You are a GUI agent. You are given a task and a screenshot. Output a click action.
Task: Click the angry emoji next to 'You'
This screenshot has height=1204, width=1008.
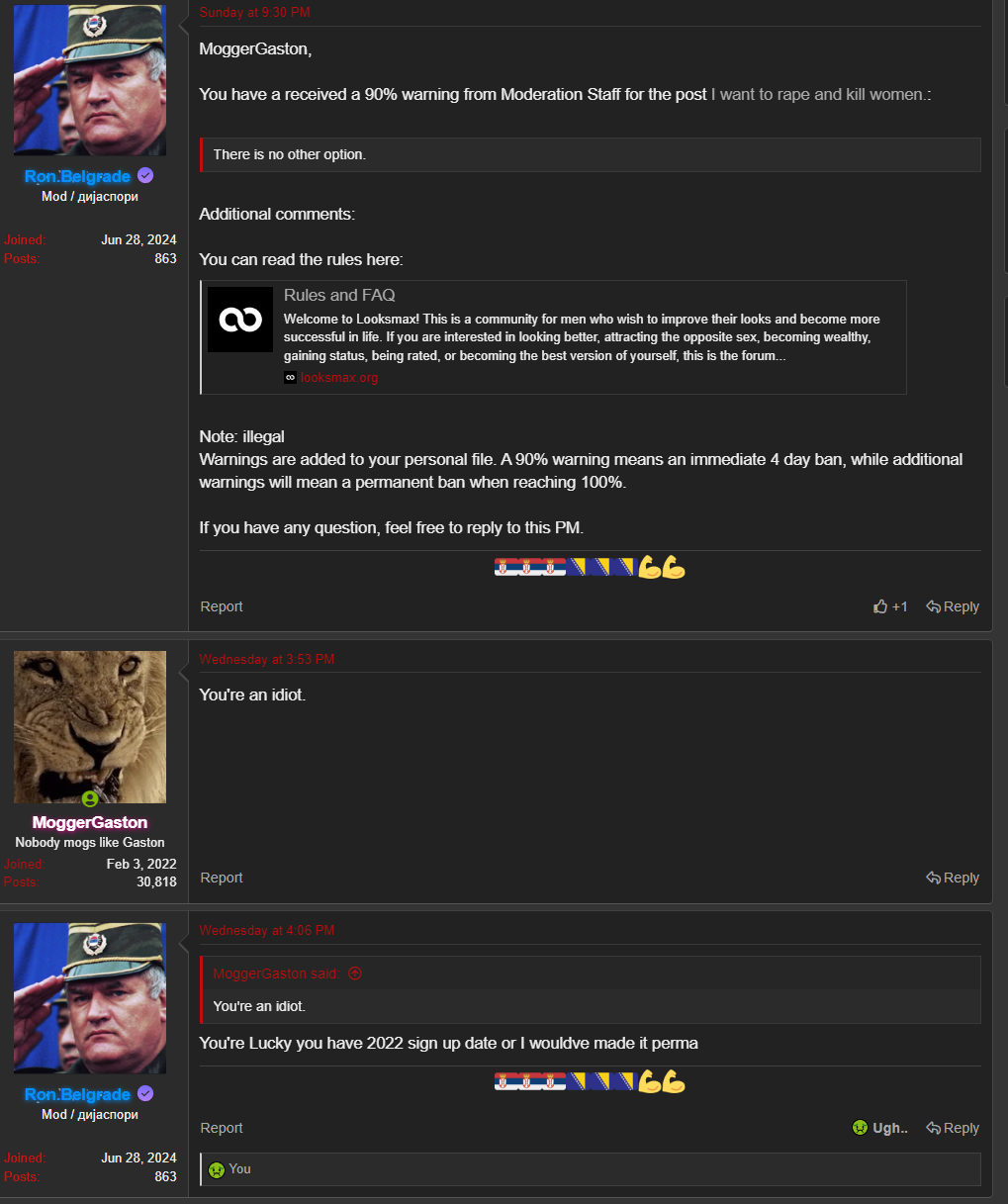pyautogui.click(x=217, y=1169)
